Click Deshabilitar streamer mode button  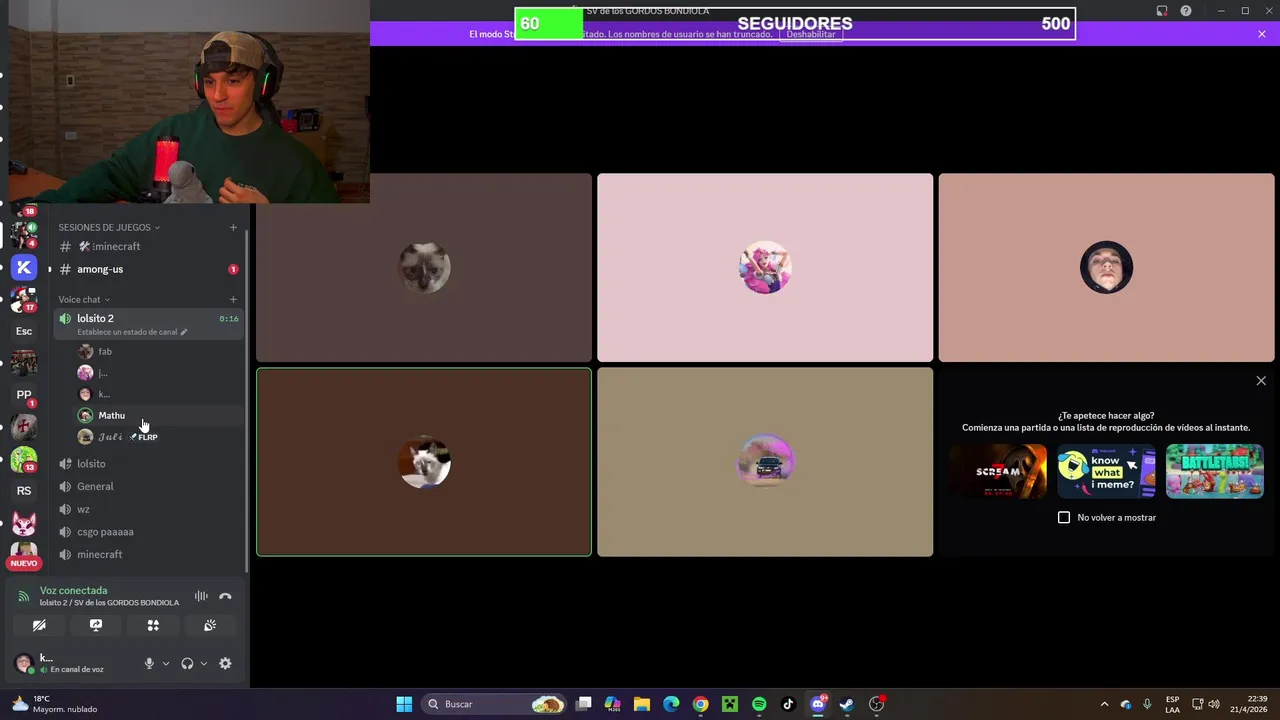(x=810, y=34)
